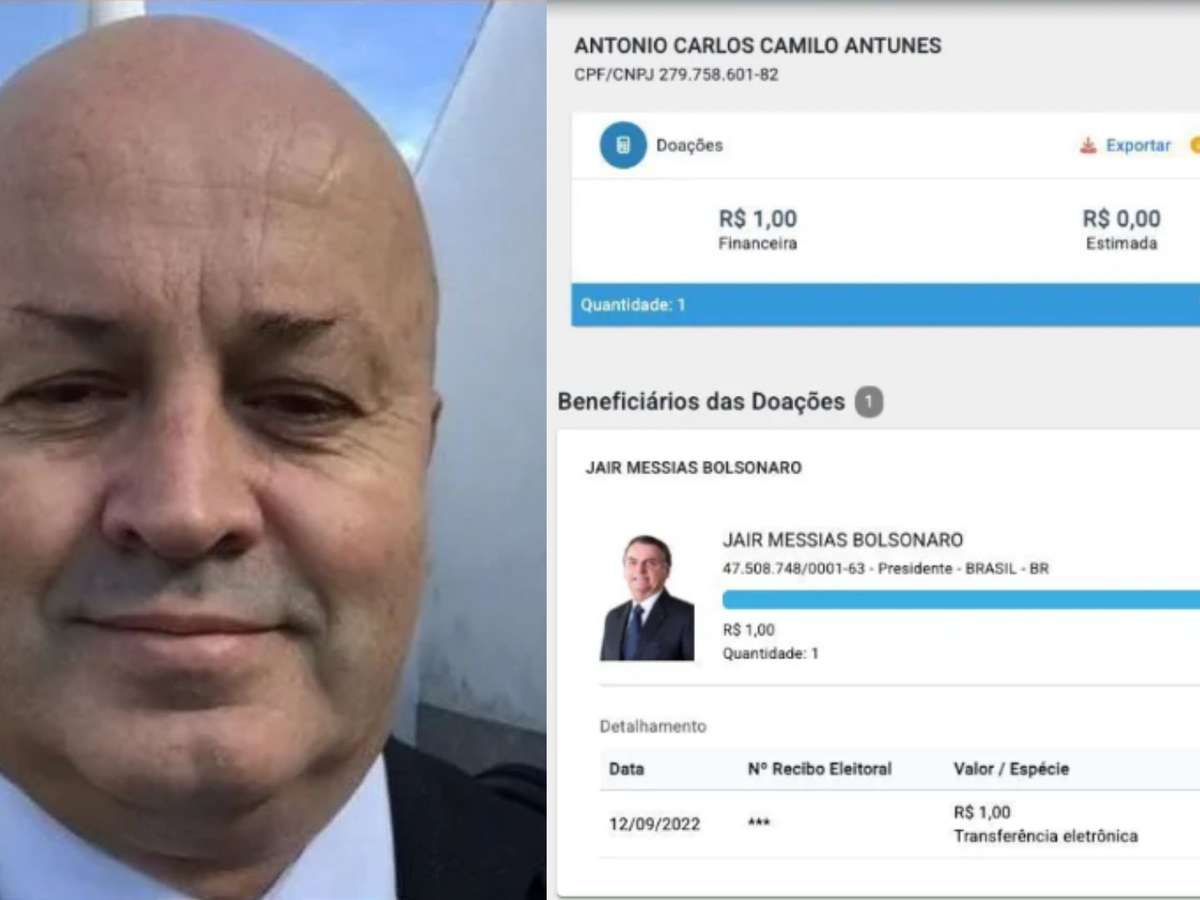Click the large selfie photo on left
Image resolution: width=1200 pixels, height=900 pixels.
point(273,450)
